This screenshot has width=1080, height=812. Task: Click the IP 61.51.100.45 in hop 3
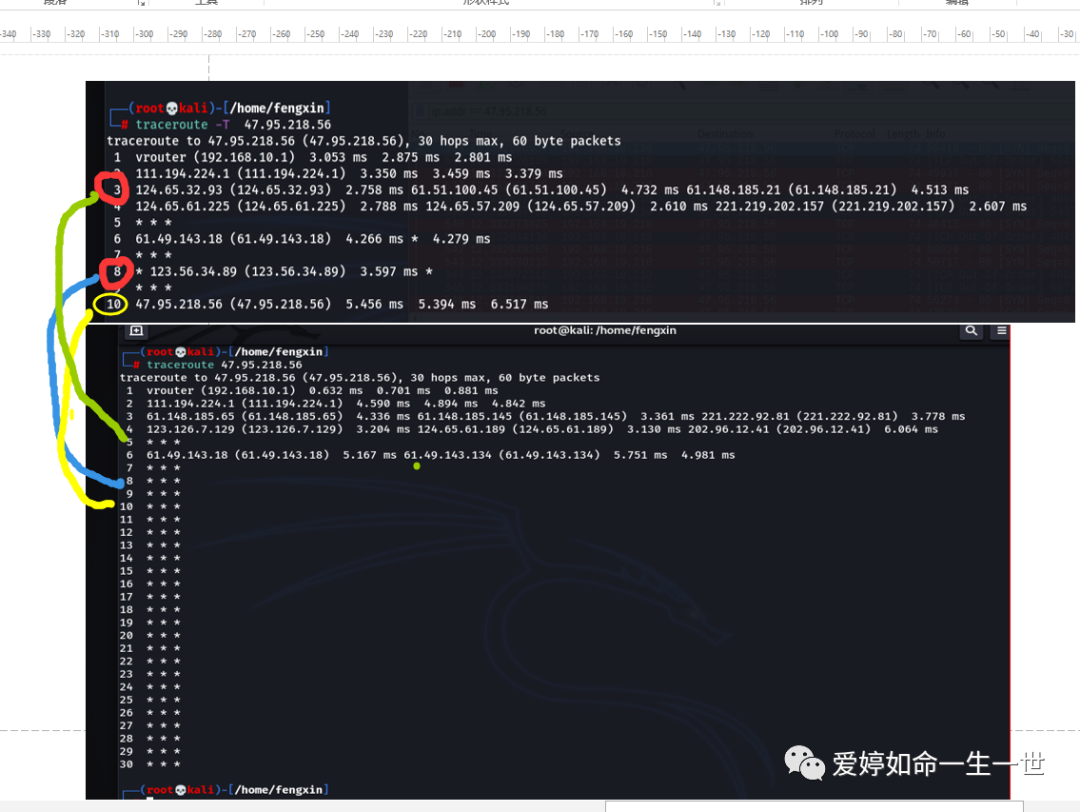click(x=455, y=189)
